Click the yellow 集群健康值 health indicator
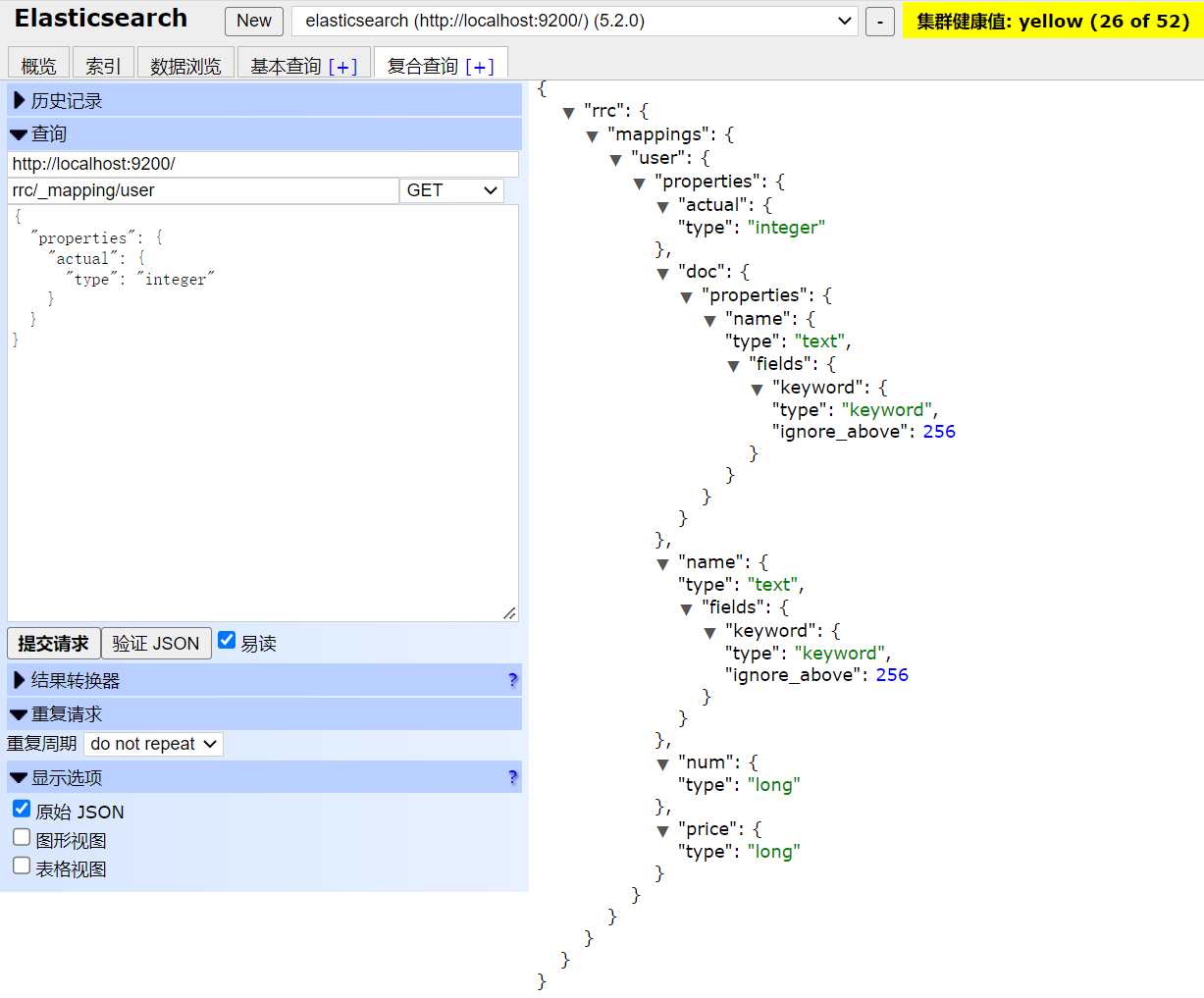 [x=1053, y=21]
